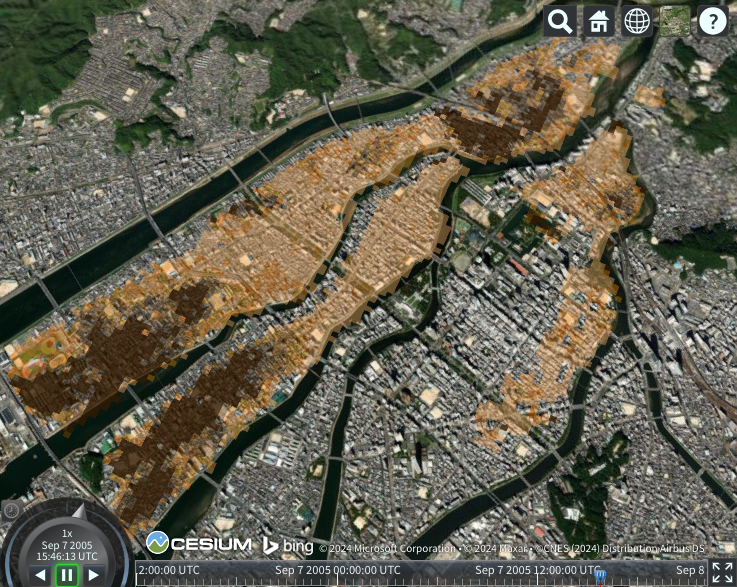
Task: Open the Bing logo credit link
Action: coord(288,545)
